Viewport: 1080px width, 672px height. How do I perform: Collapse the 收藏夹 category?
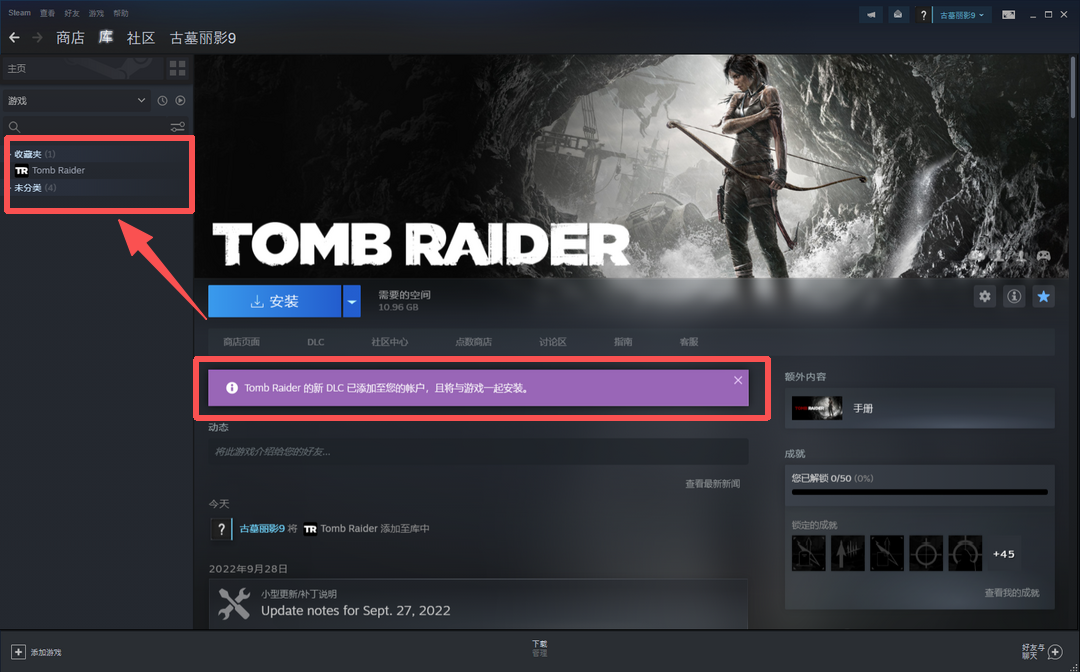tap(10, 154)
